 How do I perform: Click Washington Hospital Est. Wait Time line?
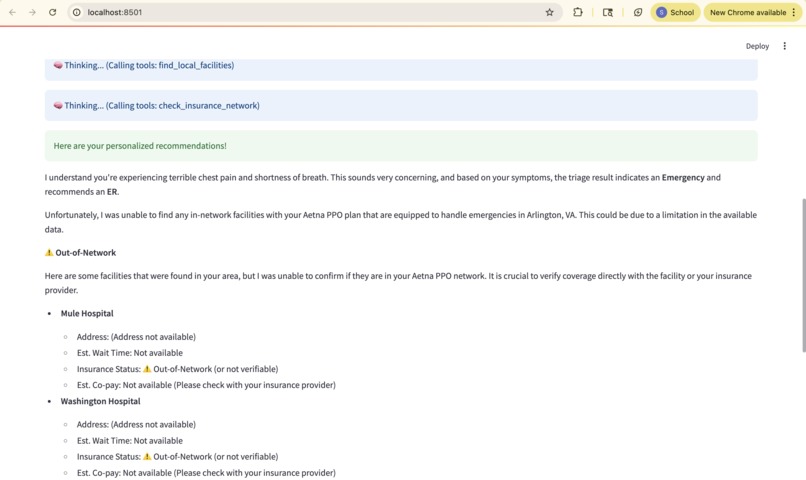tap(130, 441)
